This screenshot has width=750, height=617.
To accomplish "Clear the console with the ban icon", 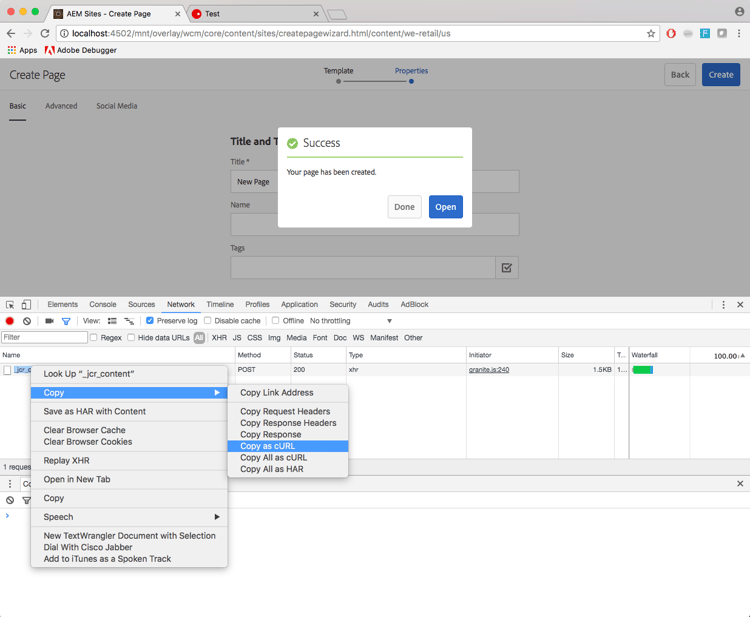I will [x=10, y=500].
